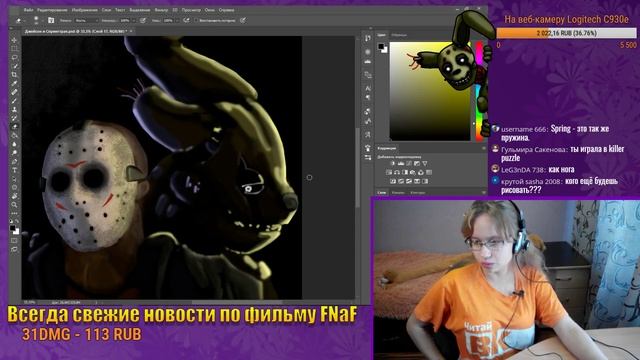This screenshot has width=640, height=360.
Task: Select the Move tool in Photoshop toolbar
Action: [14, 40]
